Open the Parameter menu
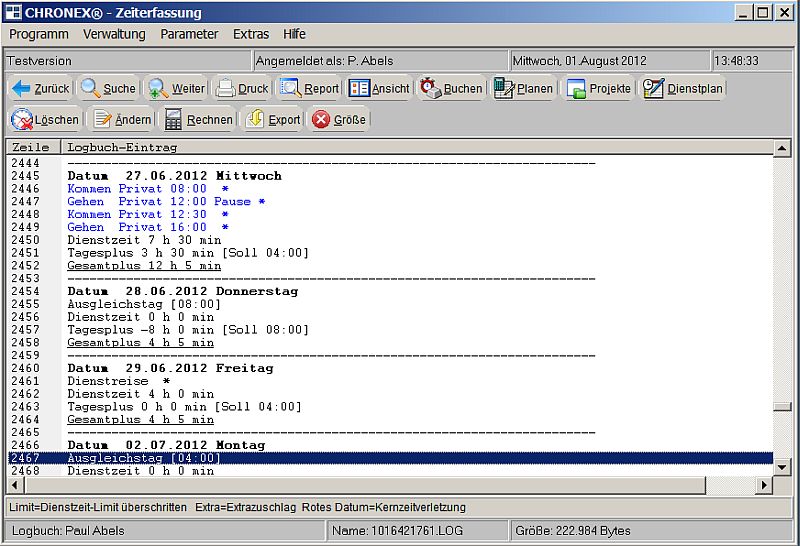The height and width of the screenshot is (546, 800). pos(189,34)
